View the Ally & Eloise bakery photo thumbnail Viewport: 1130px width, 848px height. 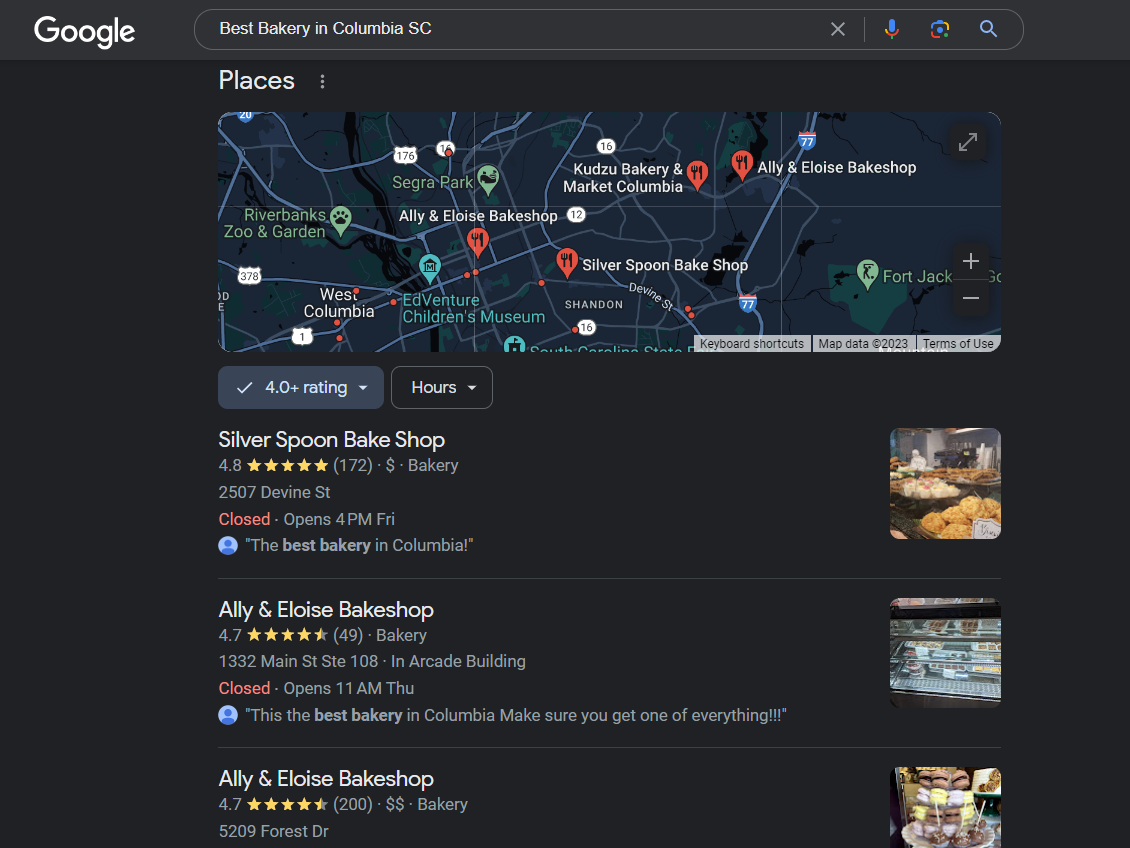point(944,652)
